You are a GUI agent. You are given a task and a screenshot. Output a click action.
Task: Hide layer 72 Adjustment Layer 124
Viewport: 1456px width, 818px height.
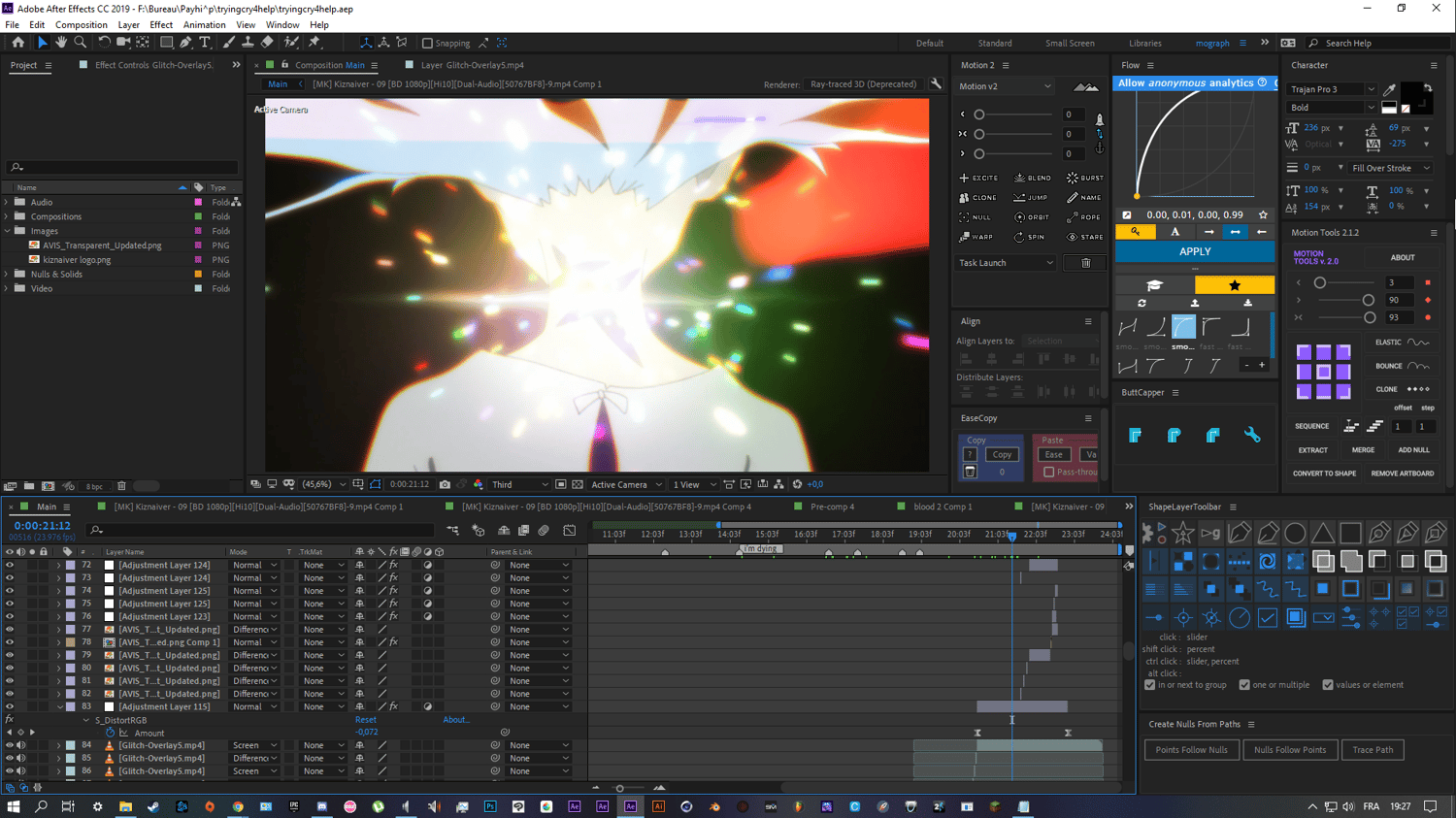coord(10,565)
